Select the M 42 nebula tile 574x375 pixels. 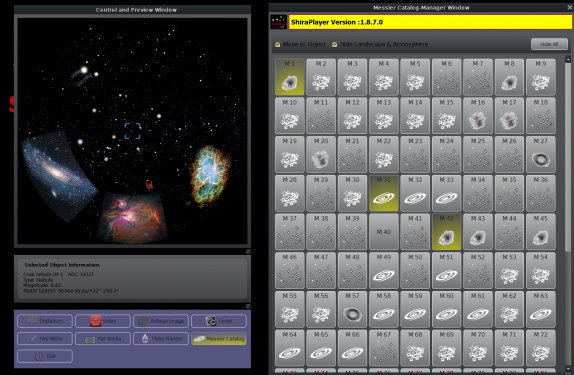[446, 232]
